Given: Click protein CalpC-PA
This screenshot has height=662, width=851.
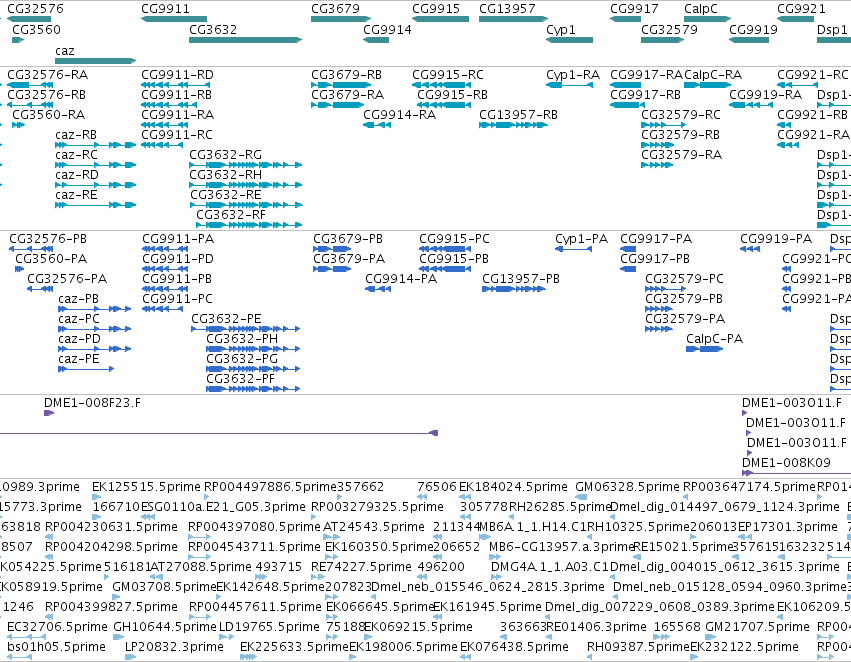Looking at the screenshot, I should pyautogui.click(x=714, y=339).
